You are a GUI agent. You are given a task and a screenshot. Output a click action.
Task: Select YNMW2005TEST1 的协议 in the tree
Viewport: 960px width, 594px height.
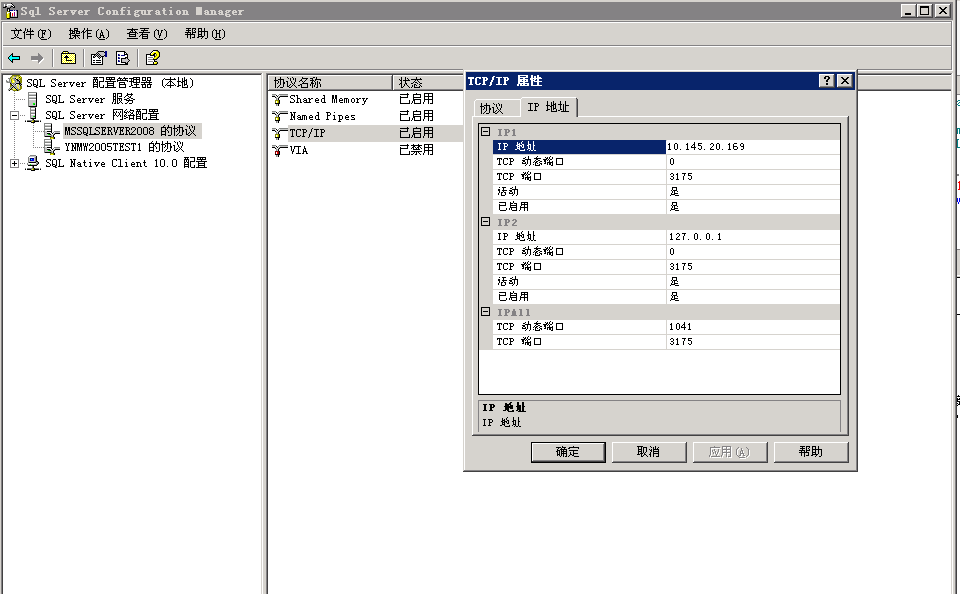click(x=124, y=146)
